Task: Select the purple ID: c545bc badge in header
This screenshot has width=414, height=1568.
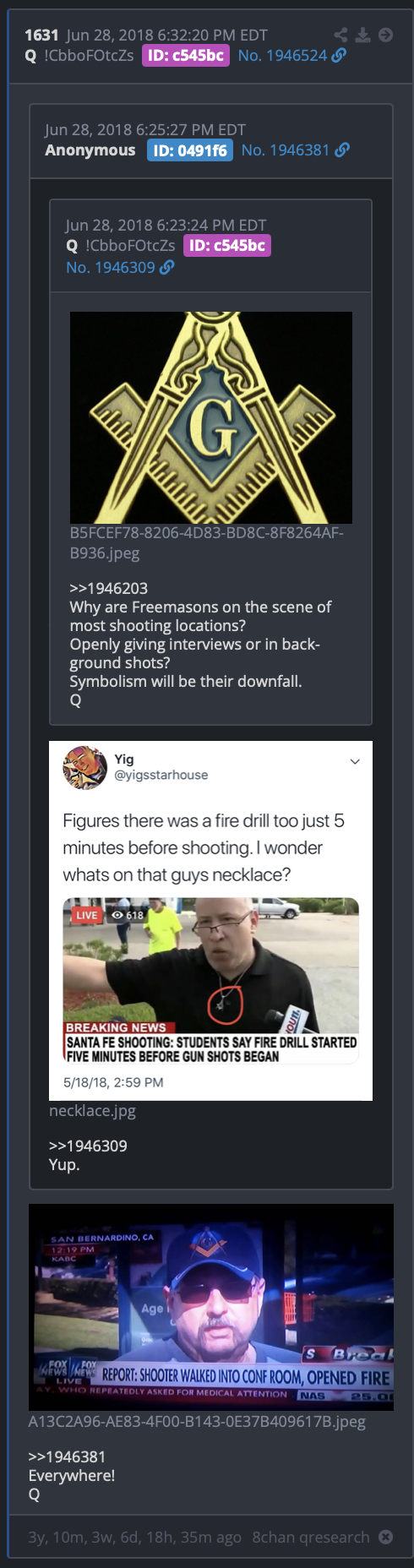Action: click(186, 56)
